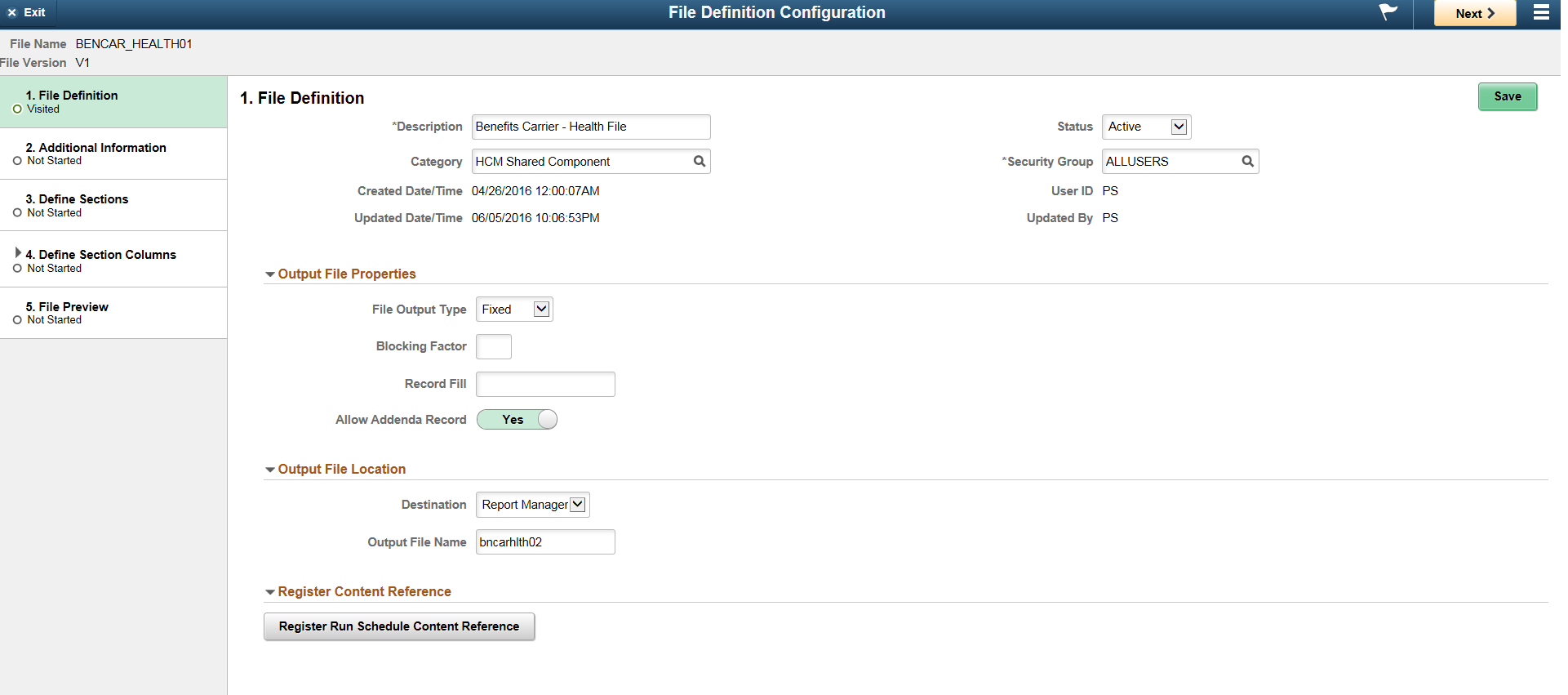The width and height of the screenshot is (1568, 695).
Task: Click the Blocking Factor field
Action: [x=494, y=346]
